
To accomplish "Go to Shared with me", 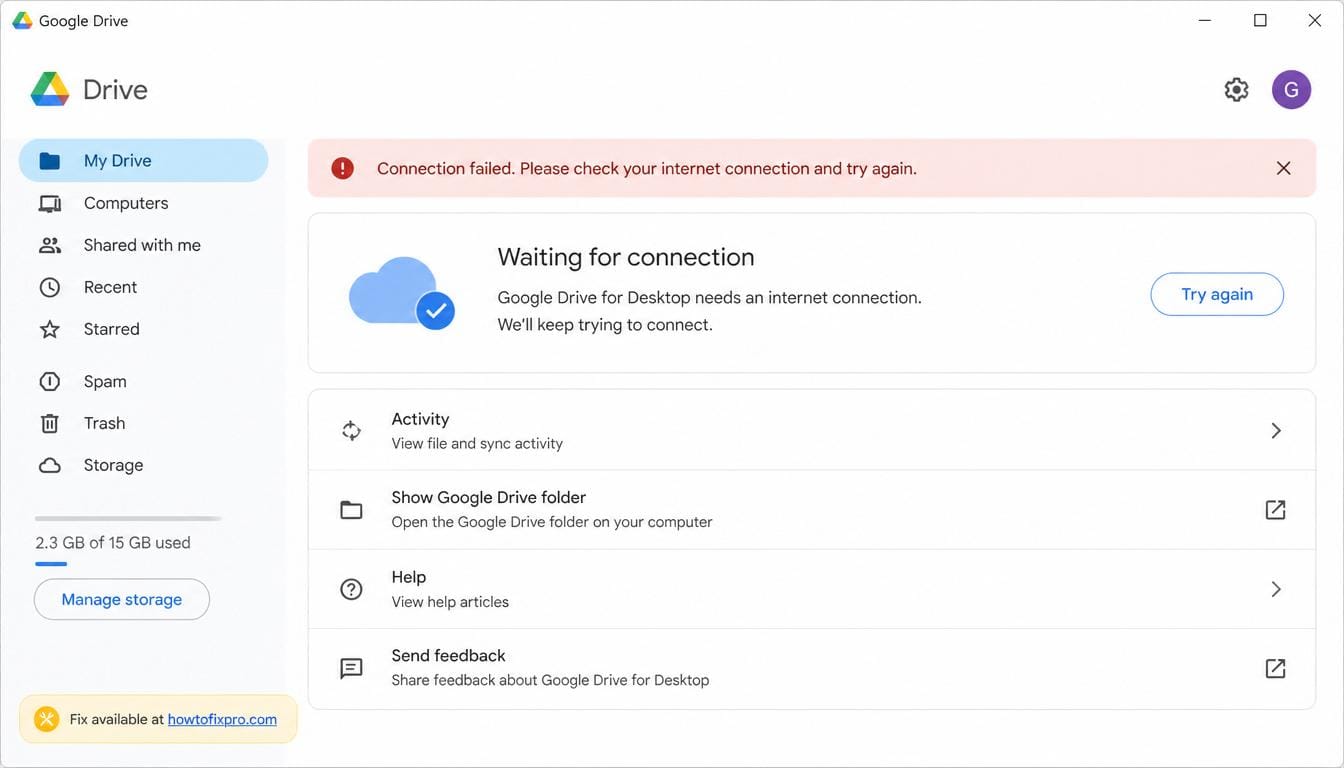I will pos(143,245).
